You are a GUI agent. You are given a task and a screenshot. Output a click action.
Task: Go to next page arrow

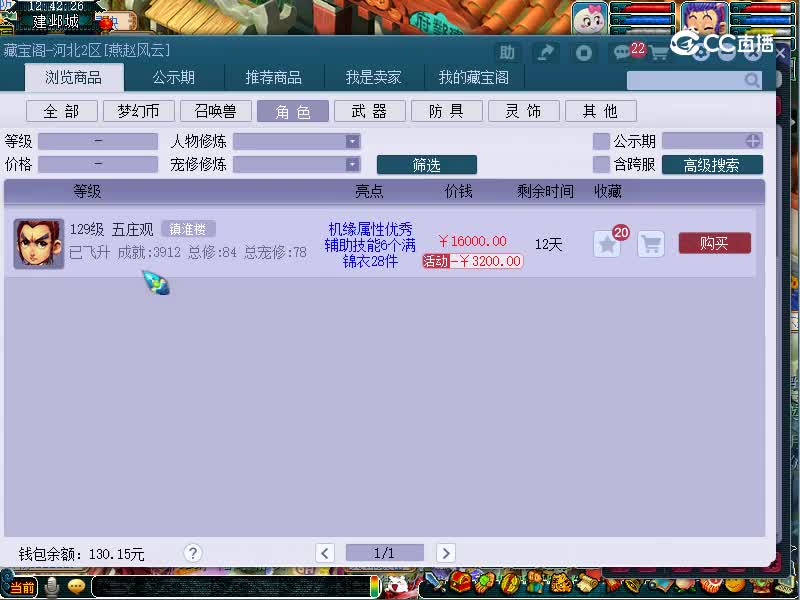point(446,553)
